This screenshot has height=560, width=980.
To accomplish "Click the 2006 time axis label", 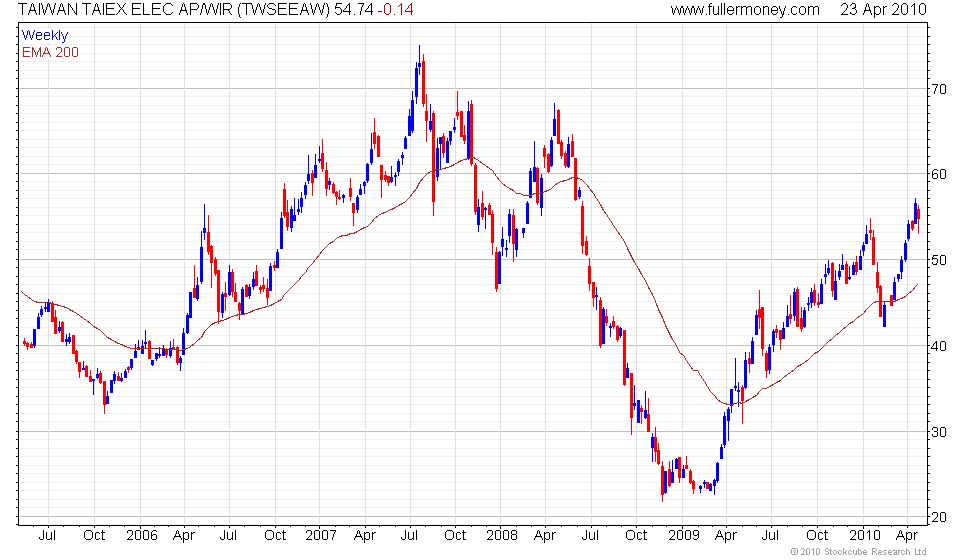I will [x=142, y=536].
